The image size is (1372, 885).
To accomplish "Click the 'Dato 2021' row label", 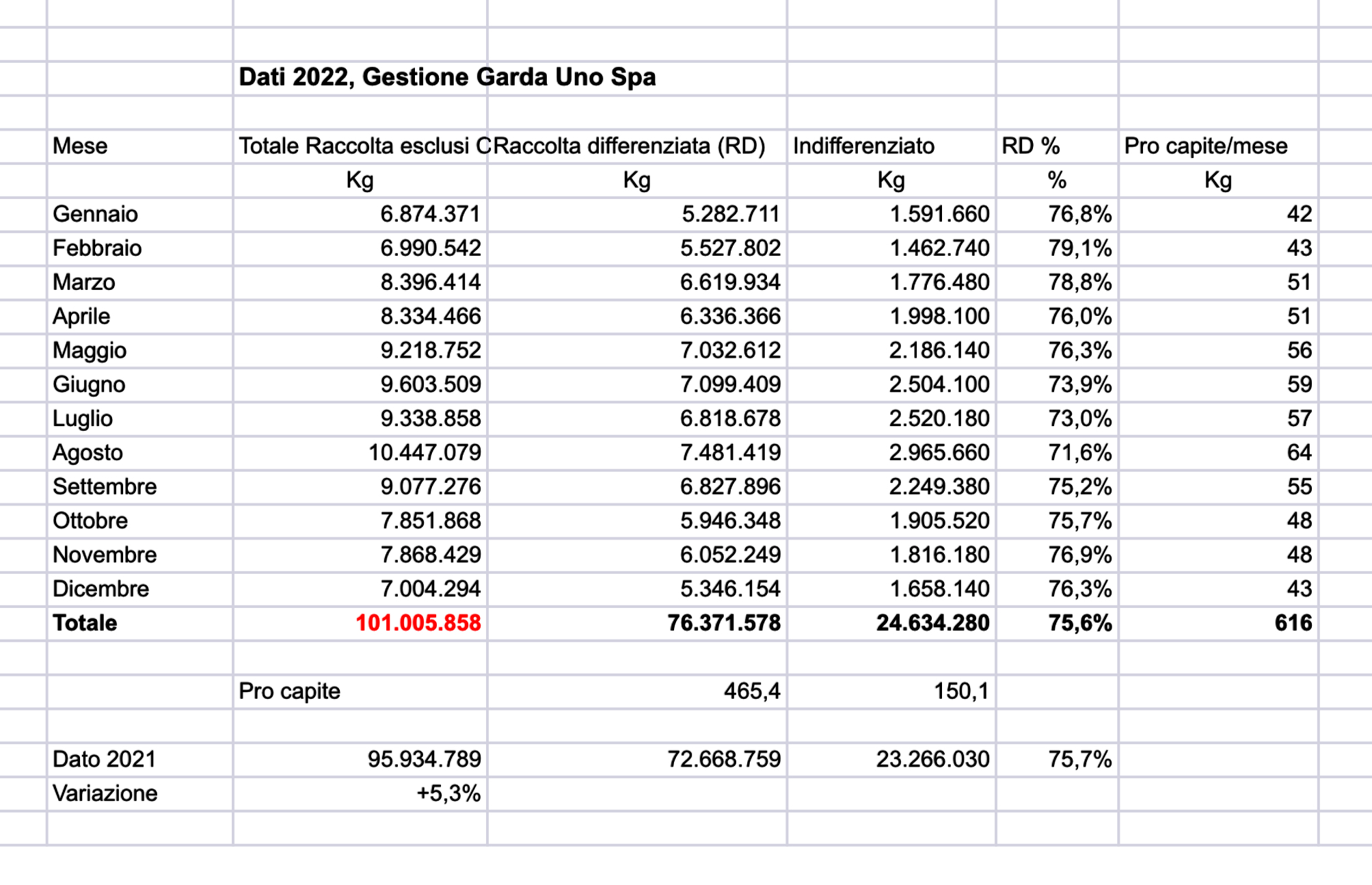I will coord(104,759).
